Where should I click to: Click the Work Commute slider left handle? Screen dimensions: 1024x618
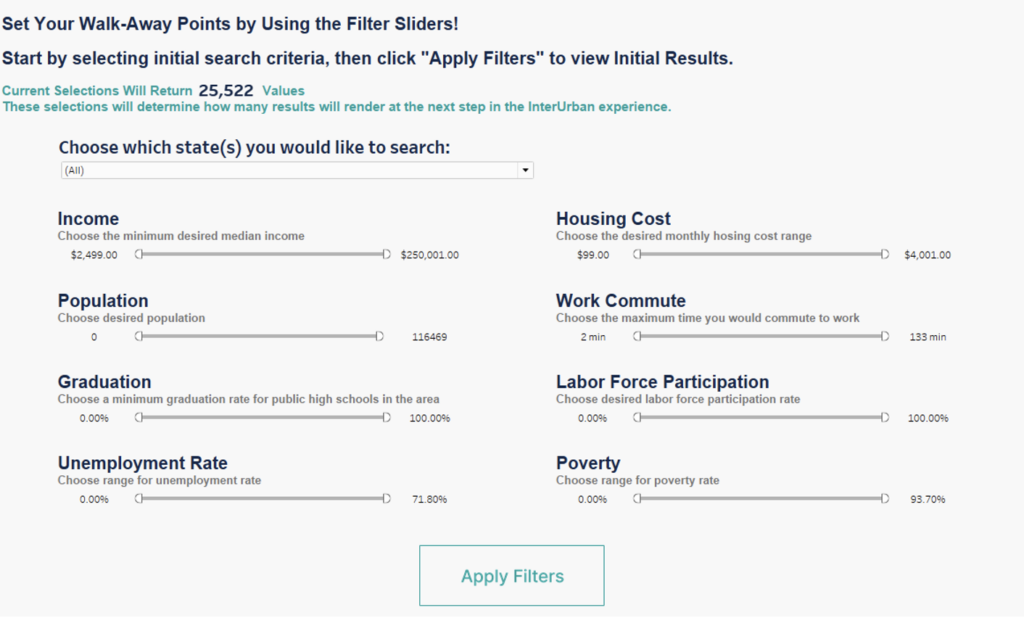click(637, 337)
